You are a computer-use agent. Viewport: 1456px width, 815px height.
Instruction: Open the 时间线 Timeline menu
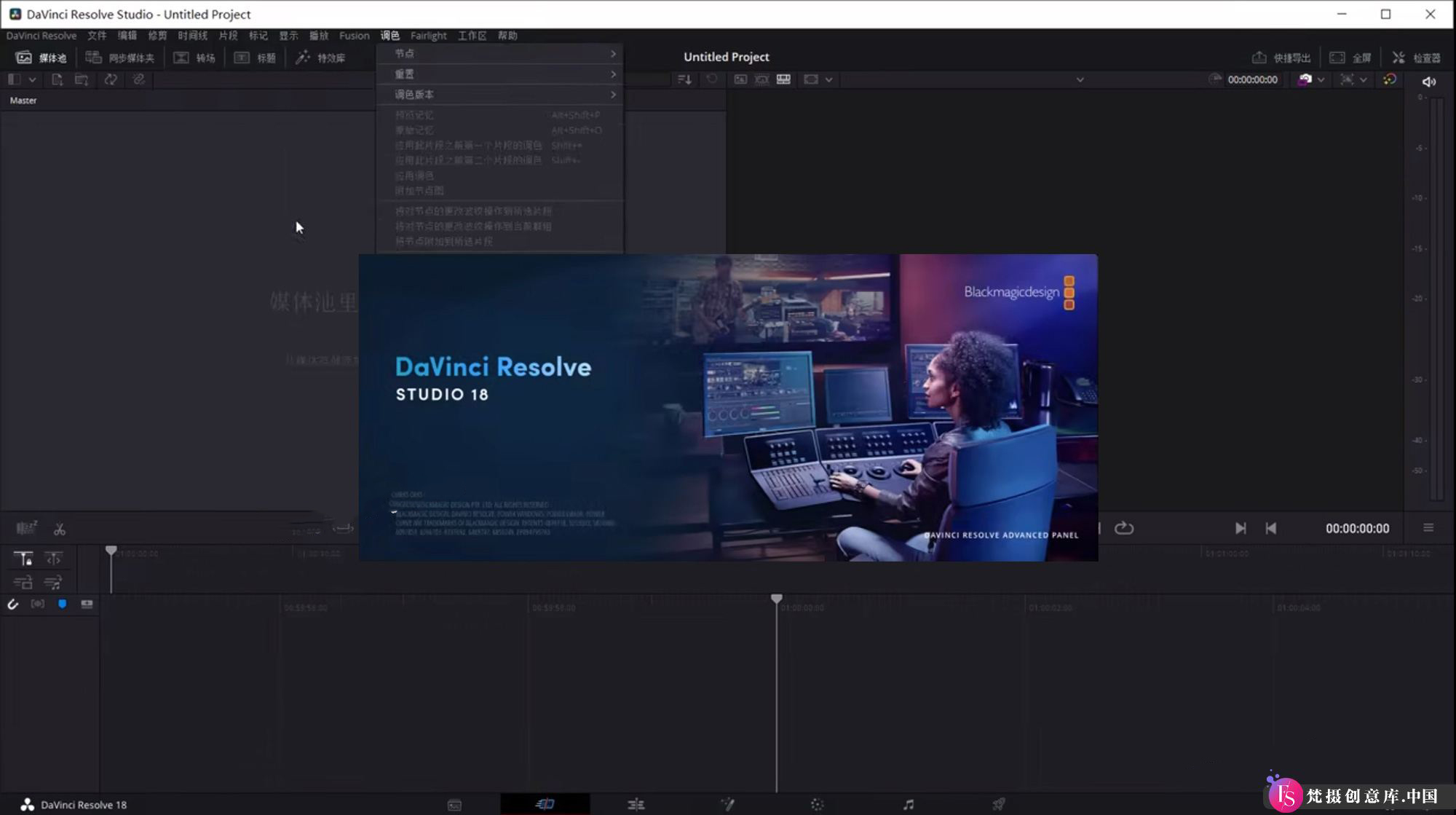[x=192, y=36]
